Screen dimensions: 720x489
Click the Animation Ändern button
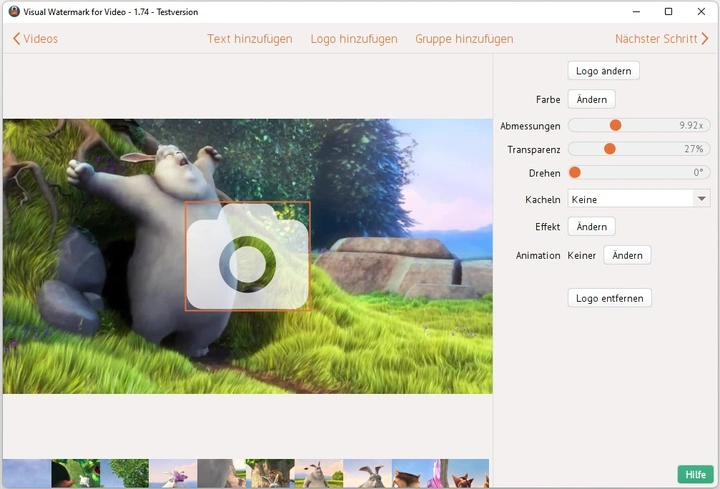pyautogui.click(x=627, y=255)
